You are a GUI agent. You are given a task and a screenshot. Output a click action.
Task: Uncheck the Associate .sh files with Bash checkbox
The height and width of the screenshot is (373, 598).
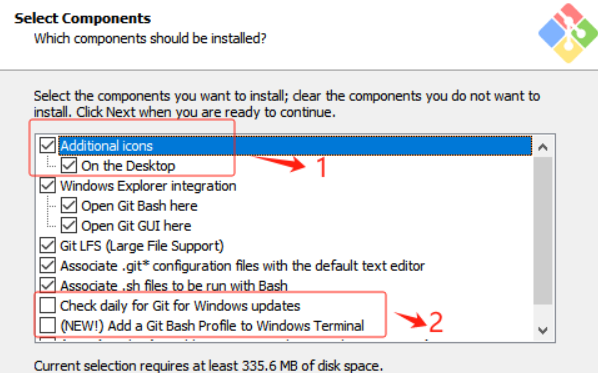tap(48, 285)
